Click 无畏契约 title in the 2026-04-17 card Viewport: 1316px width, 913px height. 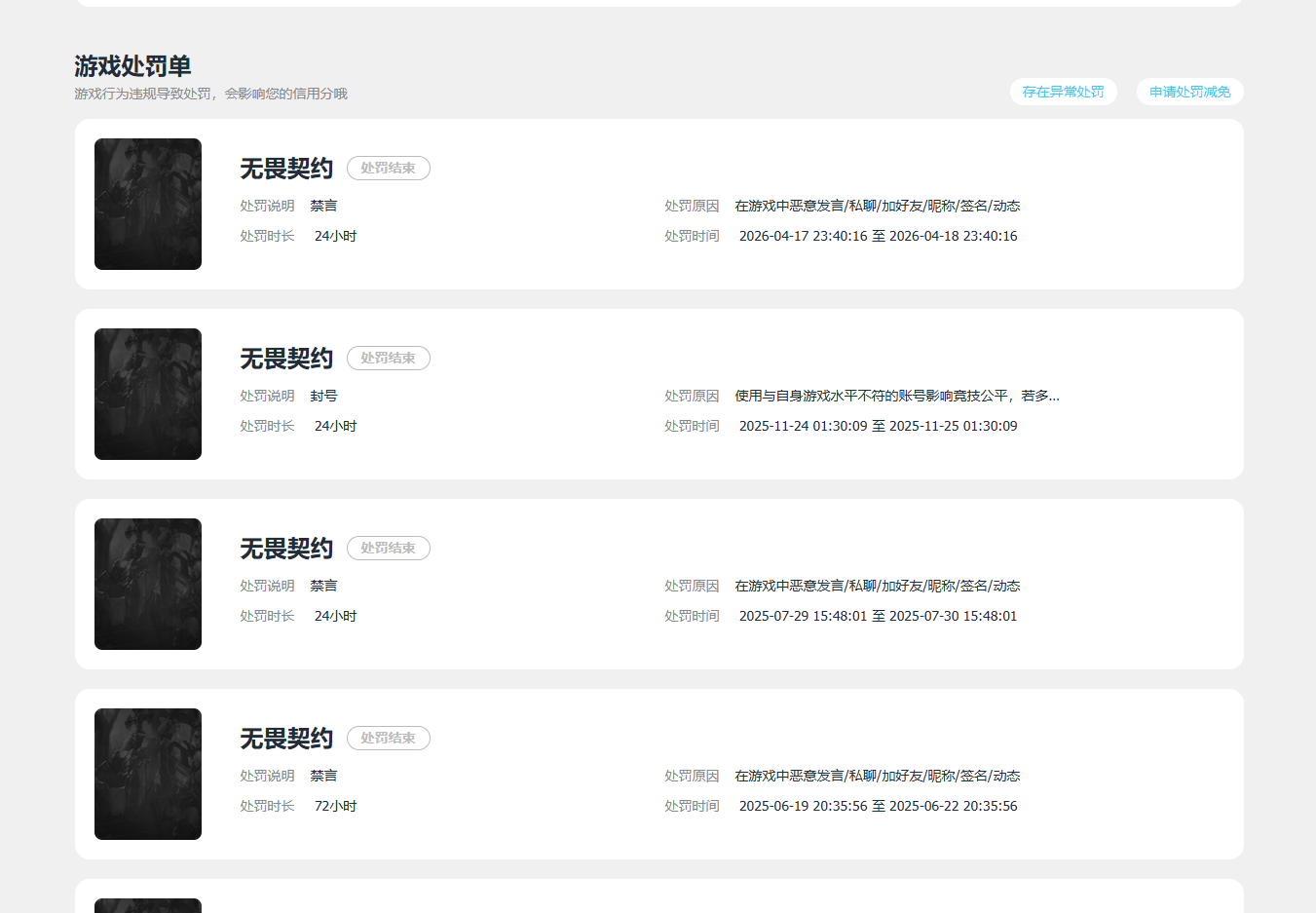coord(286,169)
